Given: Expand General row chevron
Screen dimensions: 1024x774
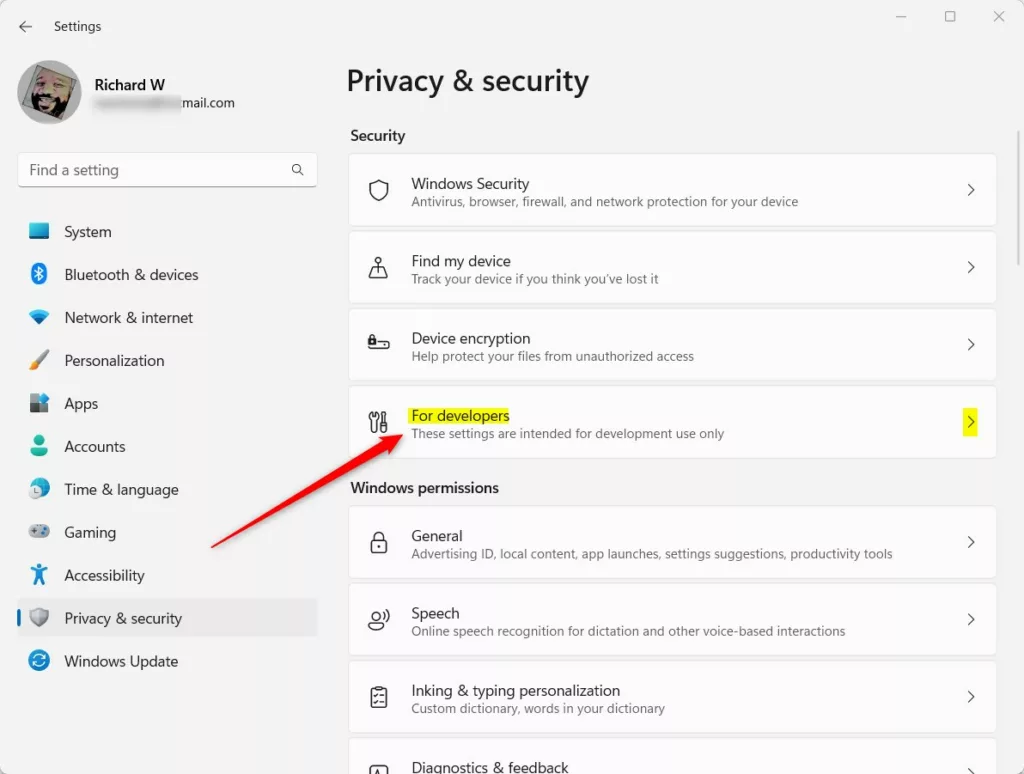Looking at the screenshot, I should click(x=971, y=542).
